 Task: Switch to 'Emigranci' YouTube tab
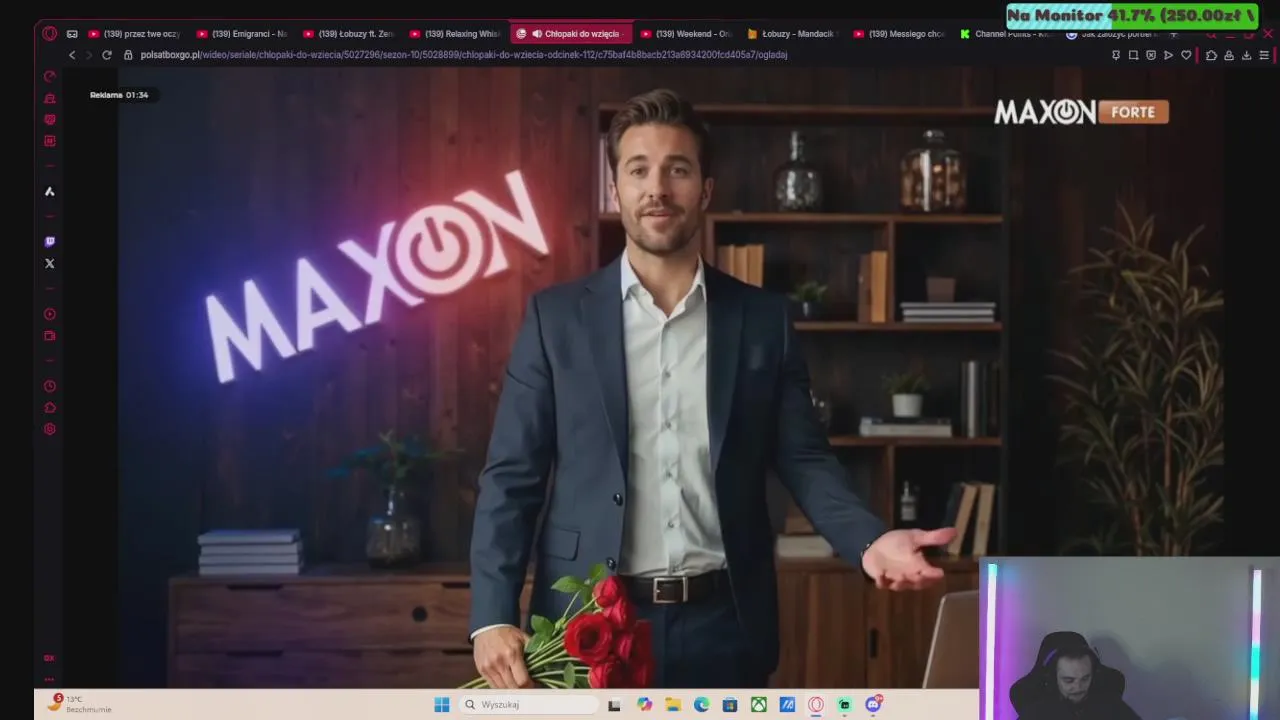tap(243, 34)
